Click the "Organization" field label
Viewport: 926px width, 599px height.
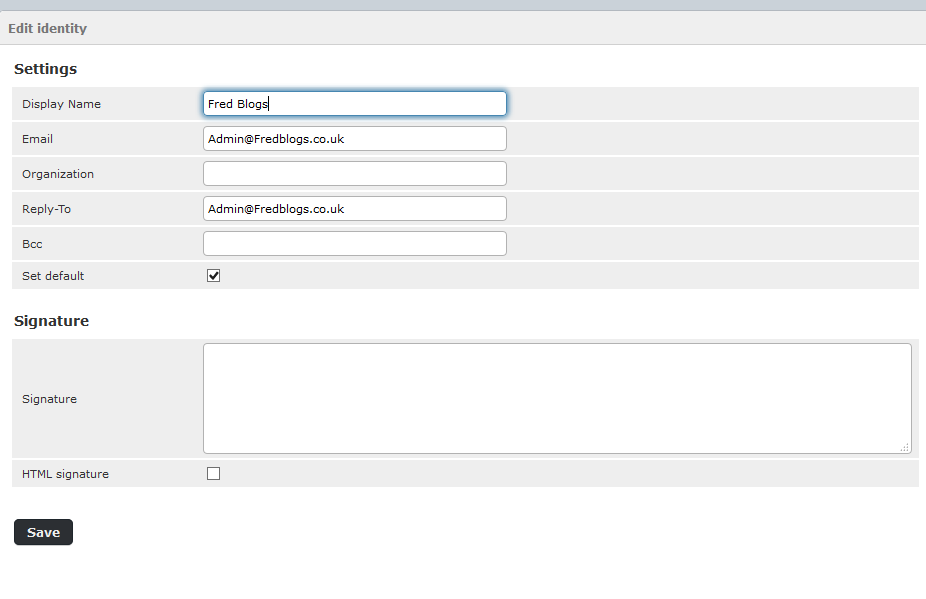click(x=58, y=174)
